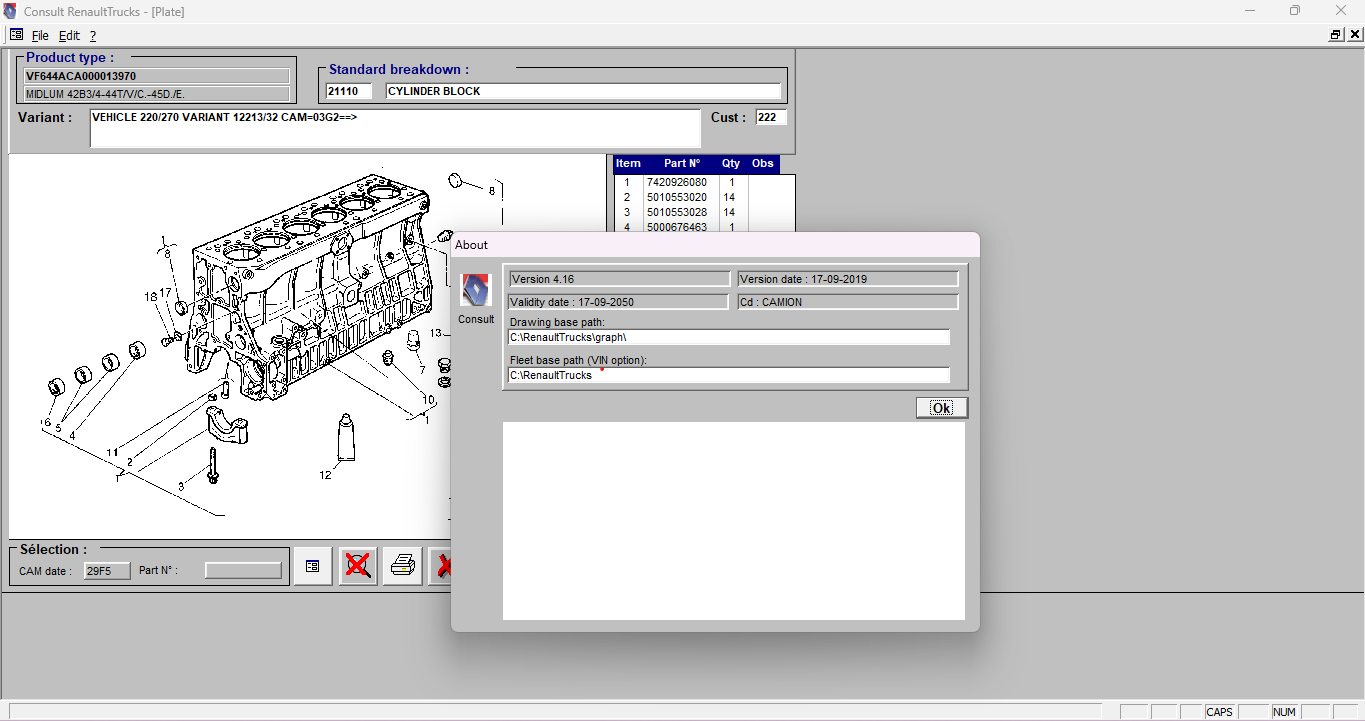1365x721 pixels.
Task: Click the product type VF644ACA000013970 field
Action: click(157, 76)
